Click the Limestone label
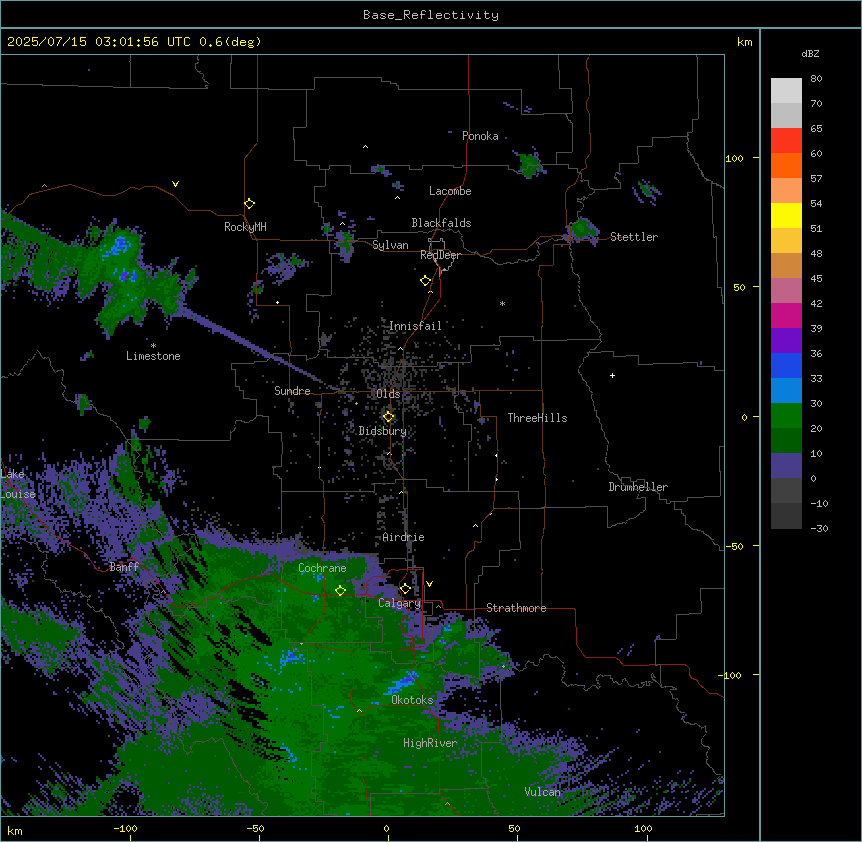862x842 pixels. coord(153,356)
